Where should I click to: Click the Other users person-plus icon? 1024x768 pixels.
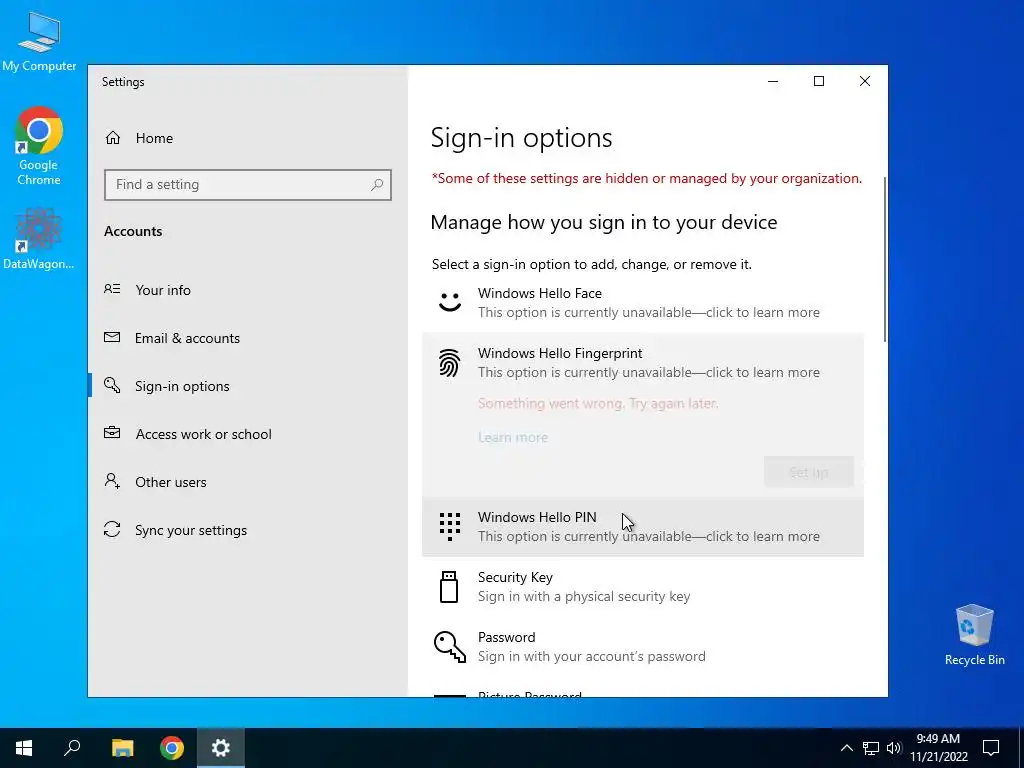pos(112,481)
